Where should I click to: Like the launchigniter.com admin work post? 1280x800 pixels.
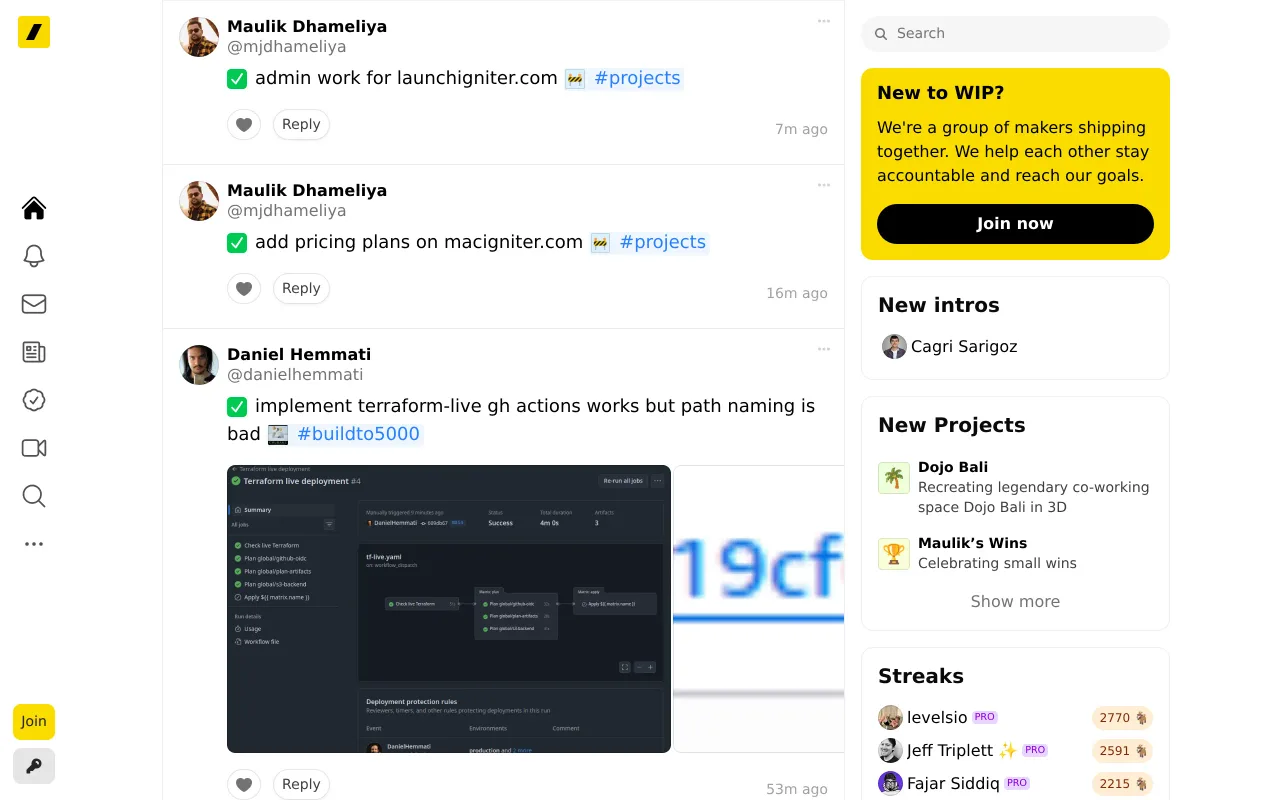244,125
